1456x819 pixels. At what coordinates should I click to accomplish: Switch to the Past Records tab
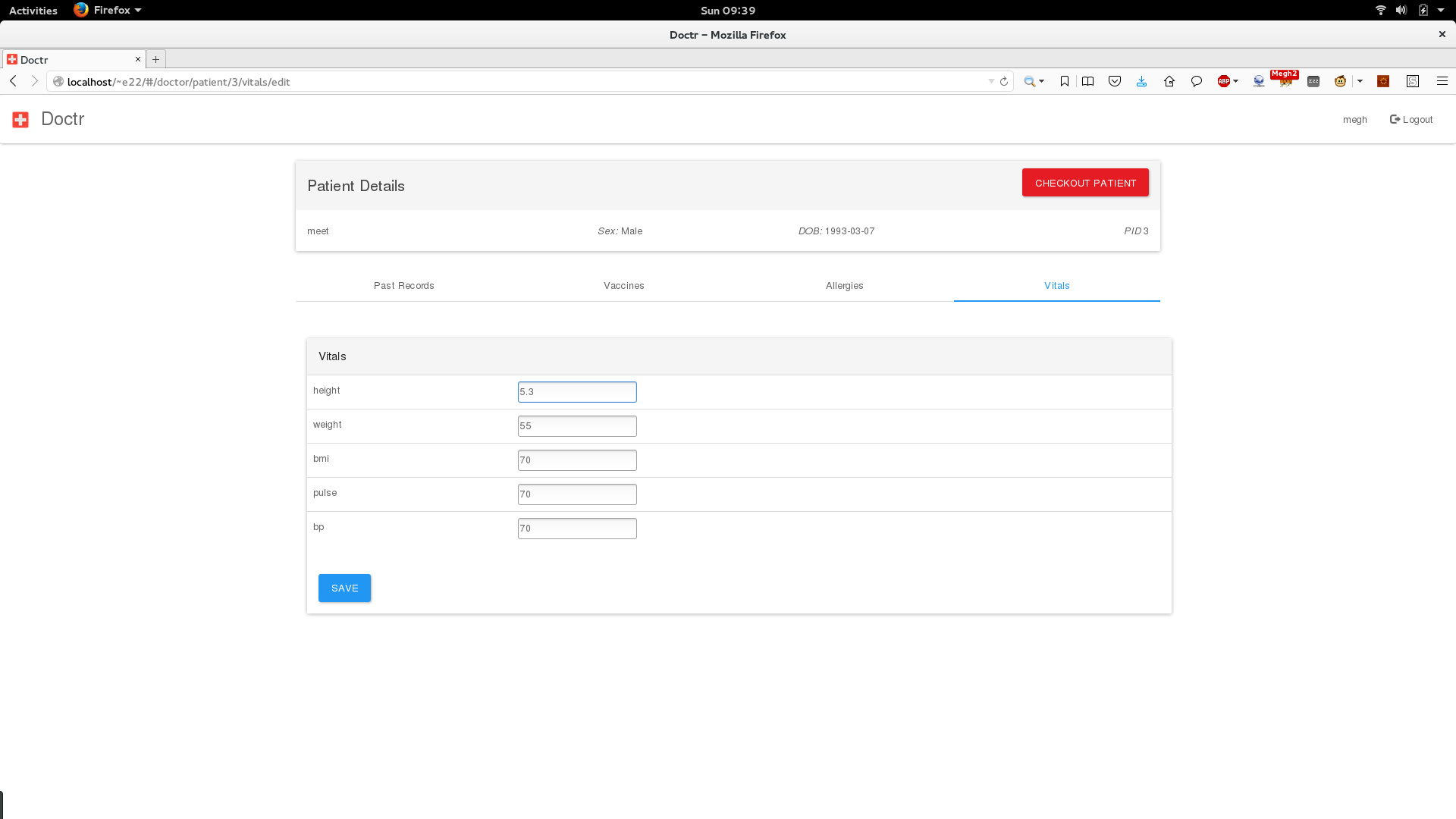pyautogui.click(x=403, y=286)
